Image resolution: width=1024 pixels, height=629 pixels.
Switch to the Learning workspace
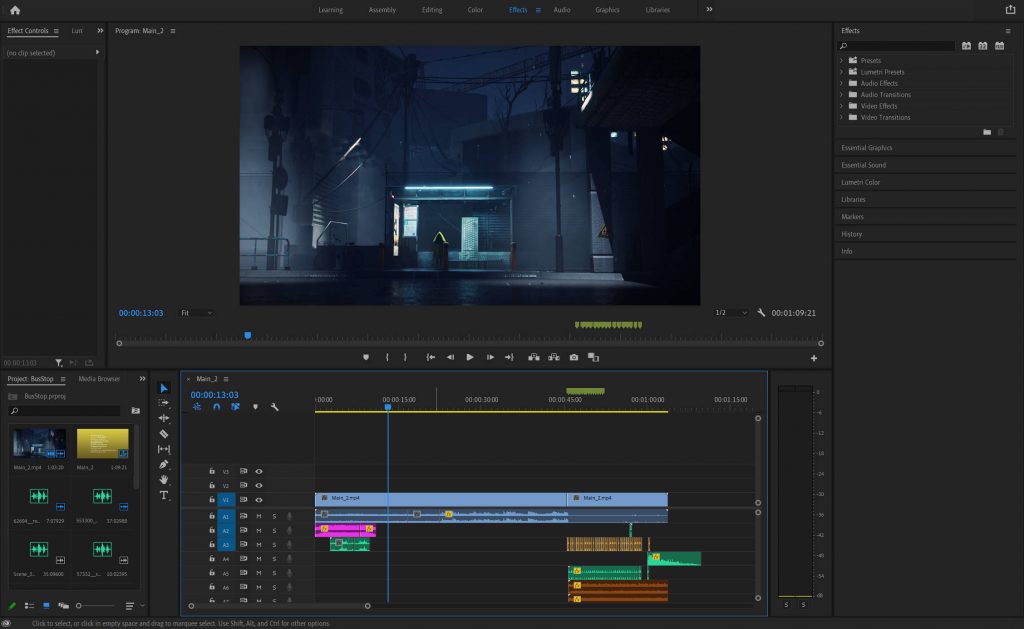point(330,10)
